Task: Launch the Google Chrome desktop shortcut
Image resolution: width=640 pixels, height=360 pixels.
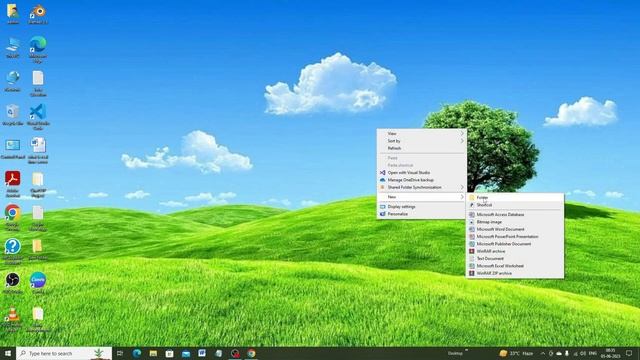Action: point(13,218)
